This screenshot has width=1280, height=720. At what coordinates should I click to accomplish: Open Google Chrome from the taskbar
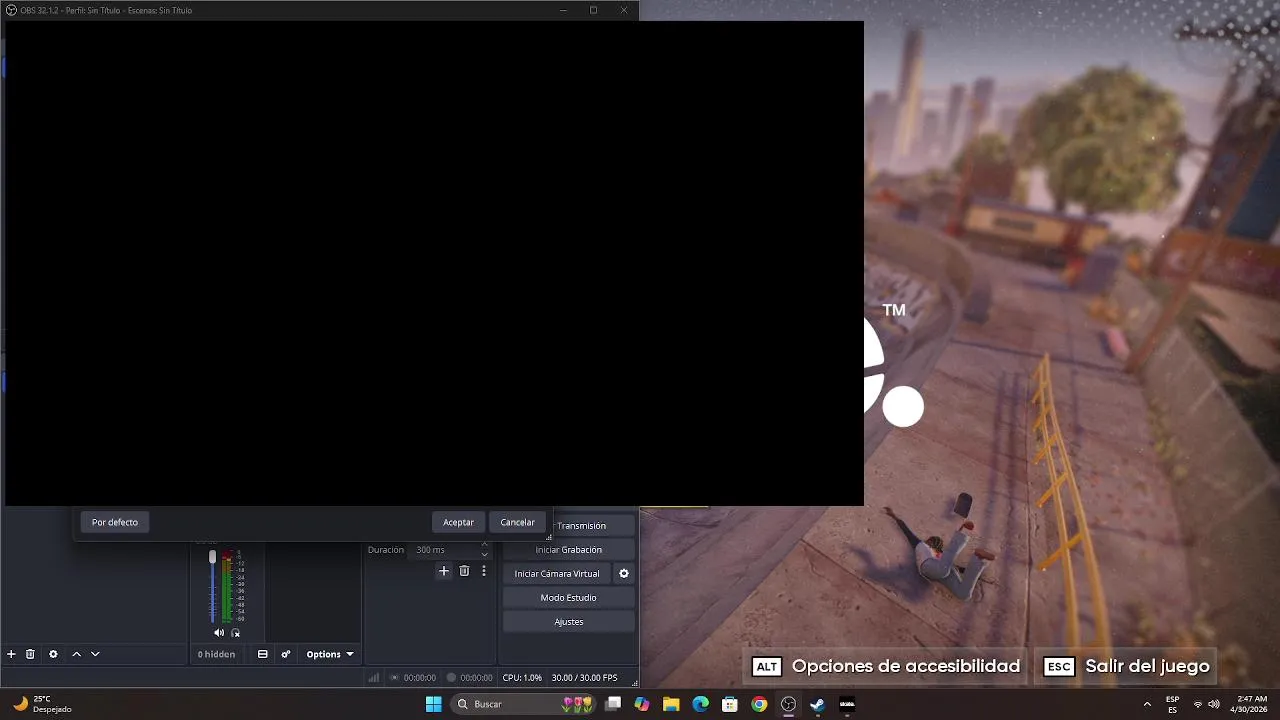point(759,704)
